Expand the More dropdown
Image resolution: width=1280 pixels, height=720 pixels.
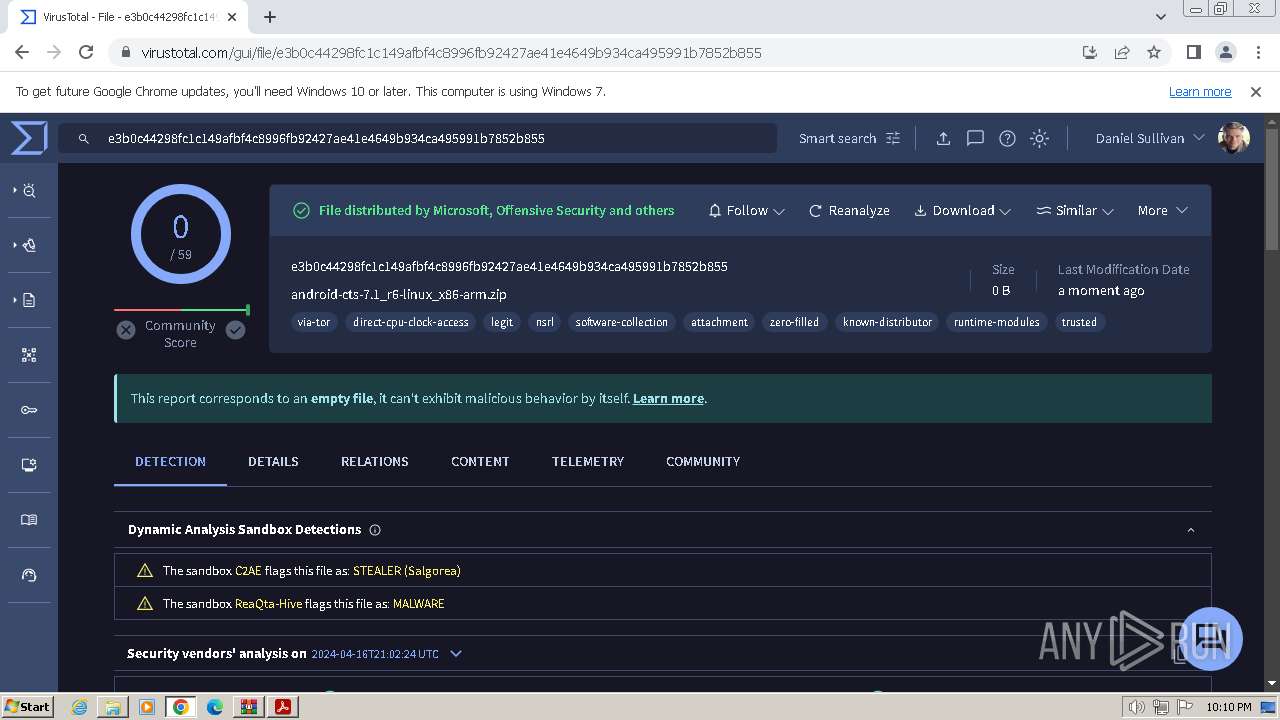(1162, 210)
